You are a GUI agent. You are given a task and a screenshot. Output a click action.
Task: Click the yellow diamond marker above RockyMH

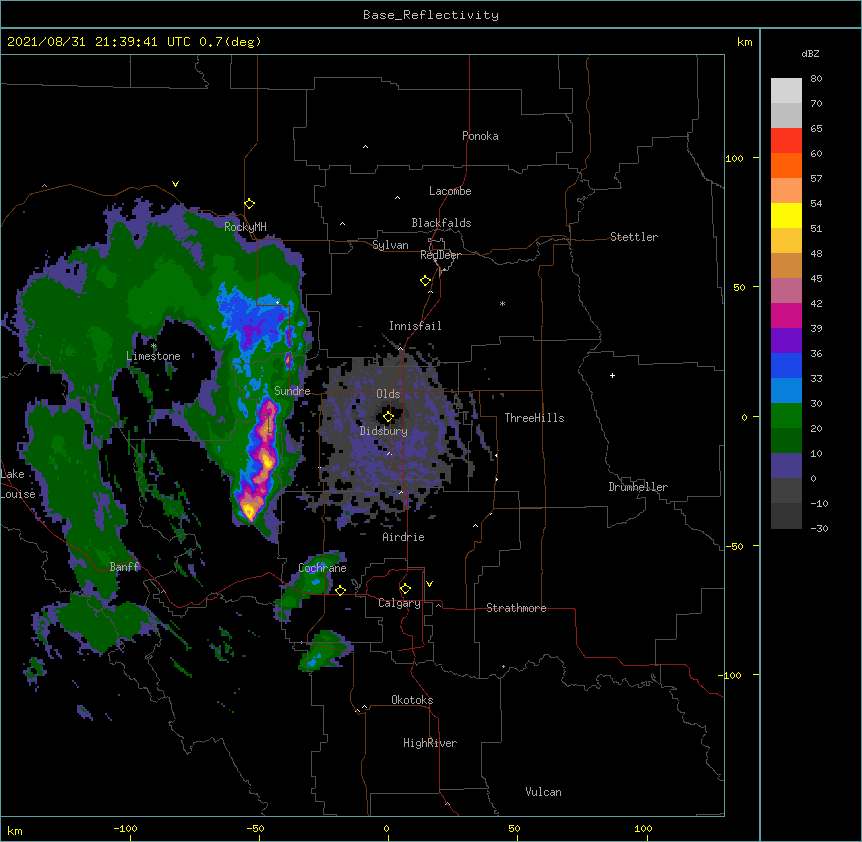(x=250, y=204)
